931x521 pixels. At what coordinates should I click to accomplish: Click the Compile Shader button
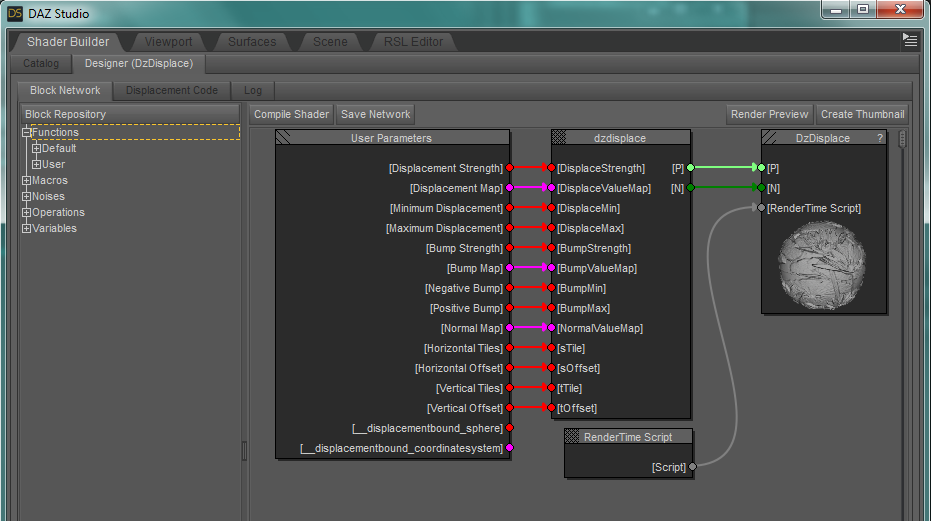[292, 114]
